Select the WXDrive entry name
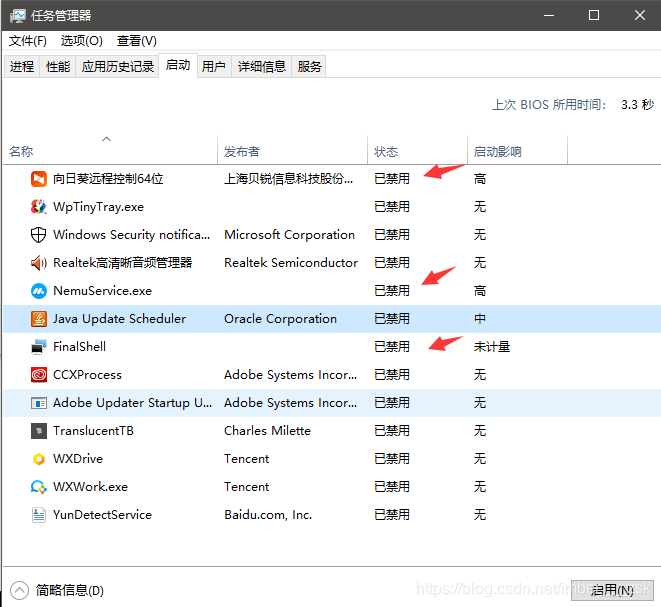The image size is (661, 607). [78, 459]
